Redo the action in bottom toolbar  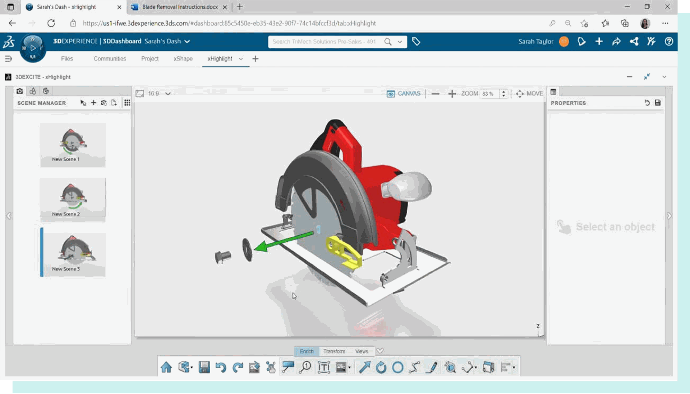coord(238,367)
